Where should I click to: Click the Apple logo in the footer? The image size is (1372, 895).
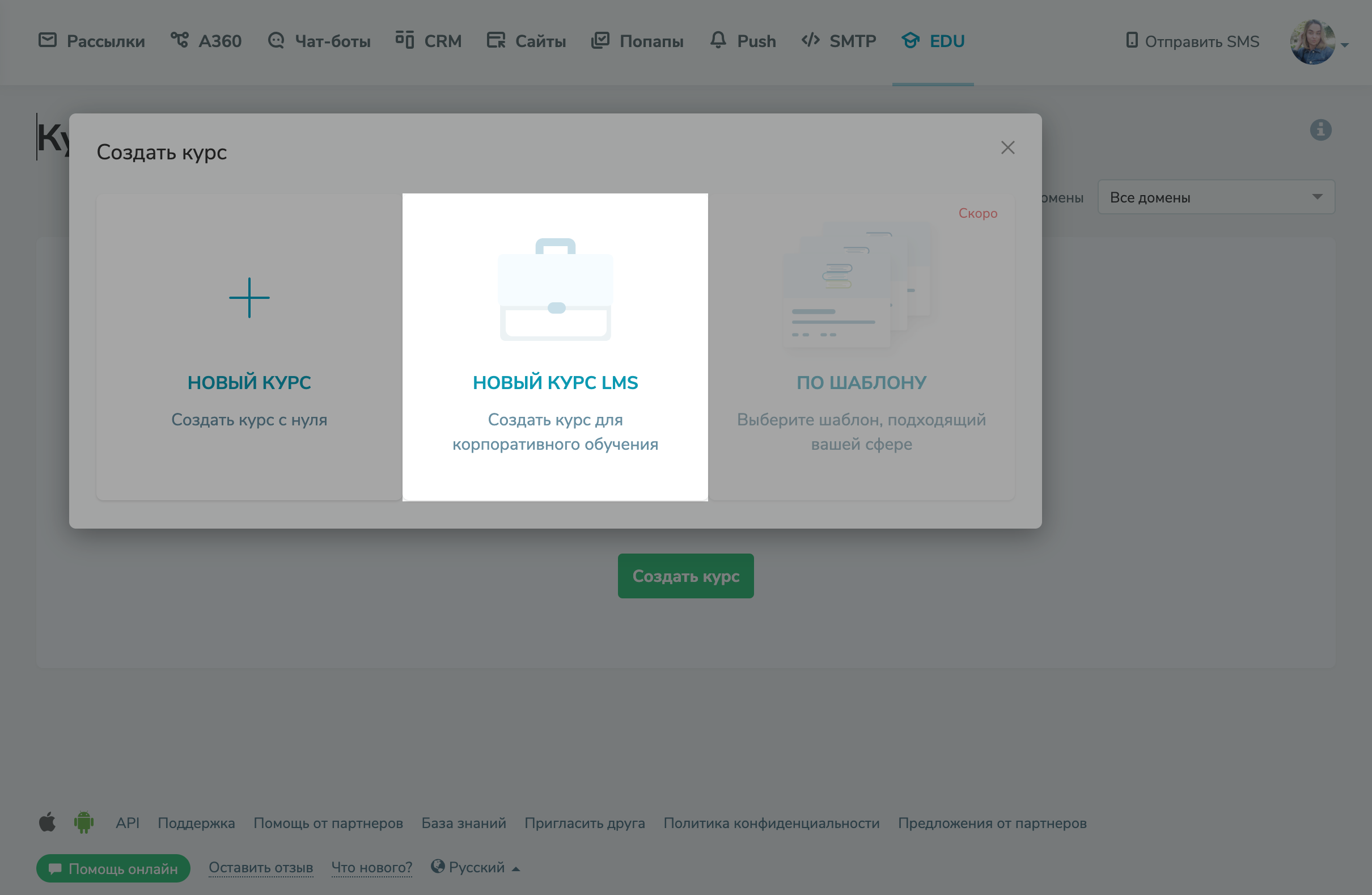click(48, 822)
